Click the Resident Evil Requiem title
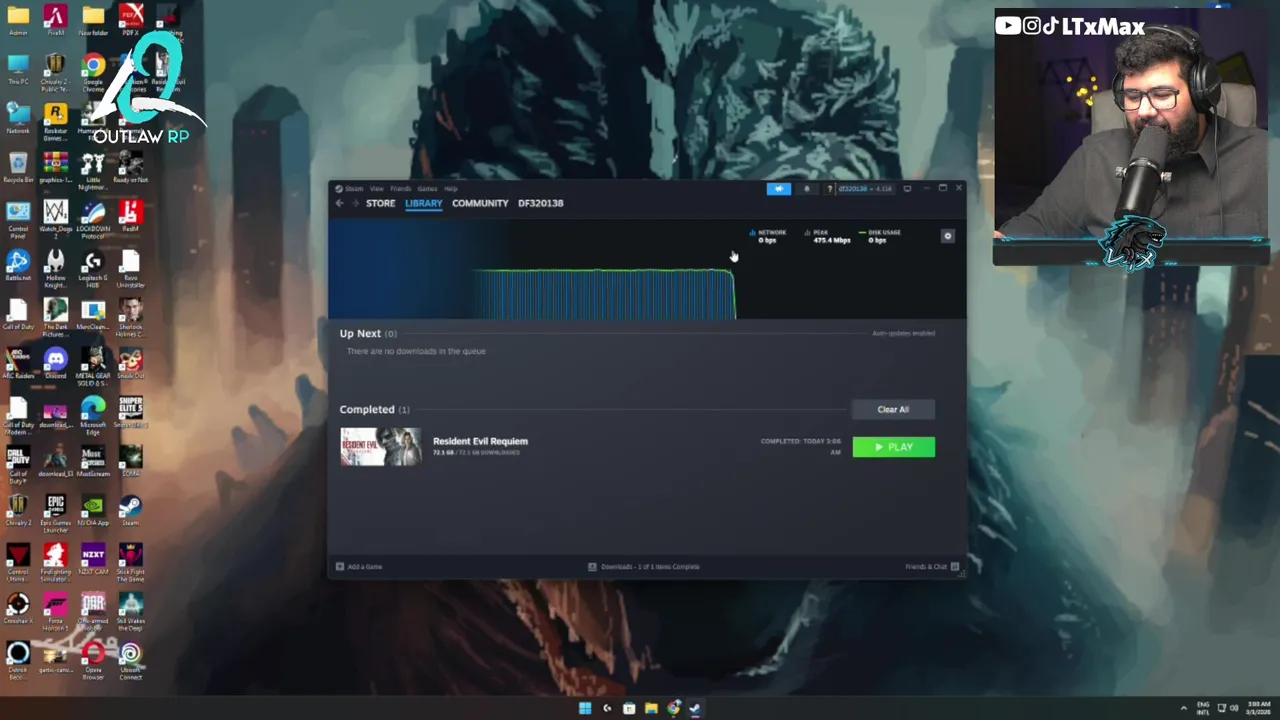 [x=480, y=441]
